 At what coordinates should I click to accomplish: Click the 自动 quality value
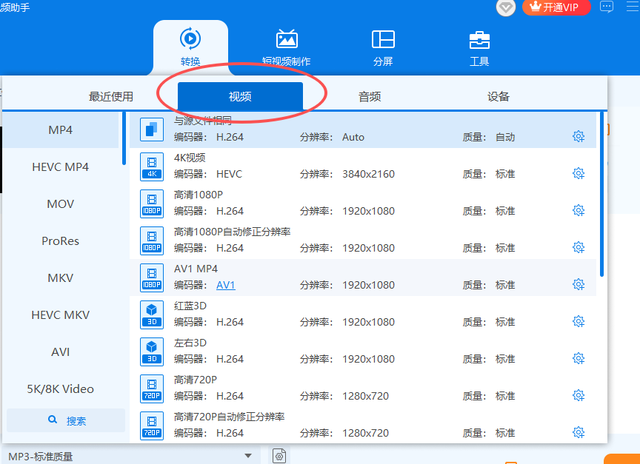505,137
